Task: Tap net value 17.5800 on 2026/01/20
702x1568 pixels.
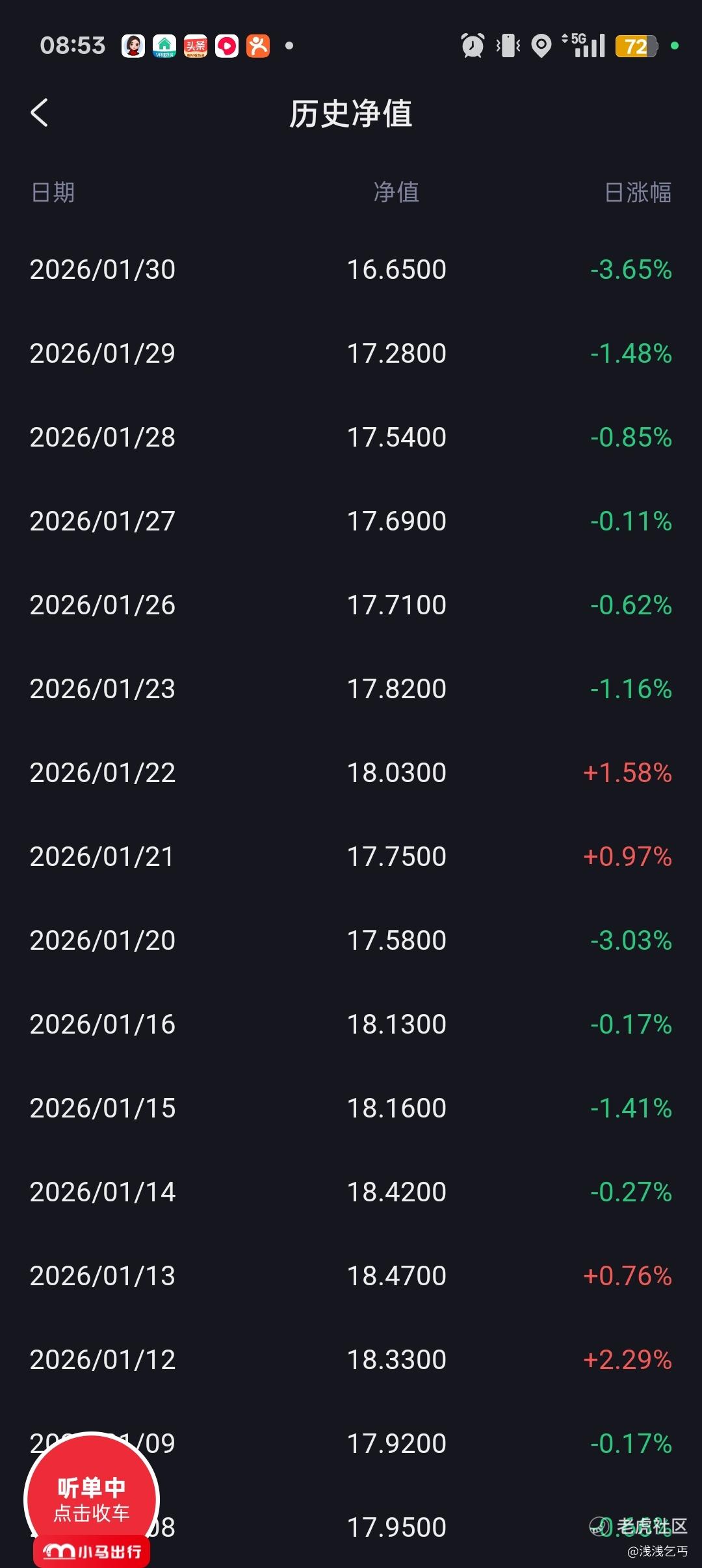Action: coord(396,941)
